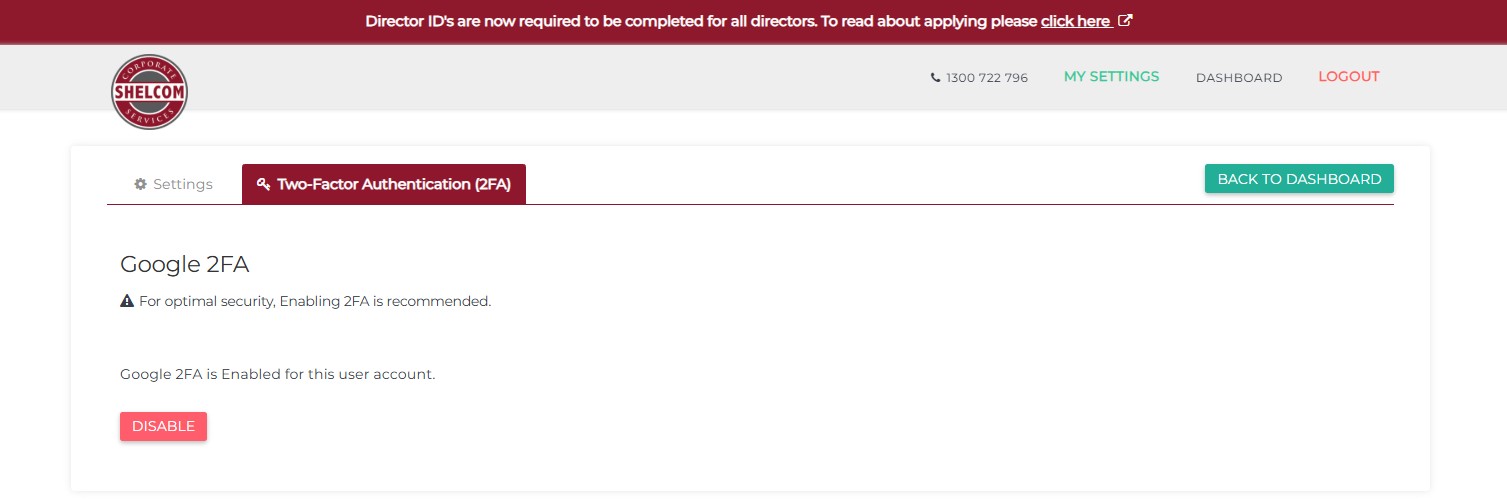Click the "Google 2FA is Enabled" status text
Viewport: 1507px width, 499px height.
[277, 374]
